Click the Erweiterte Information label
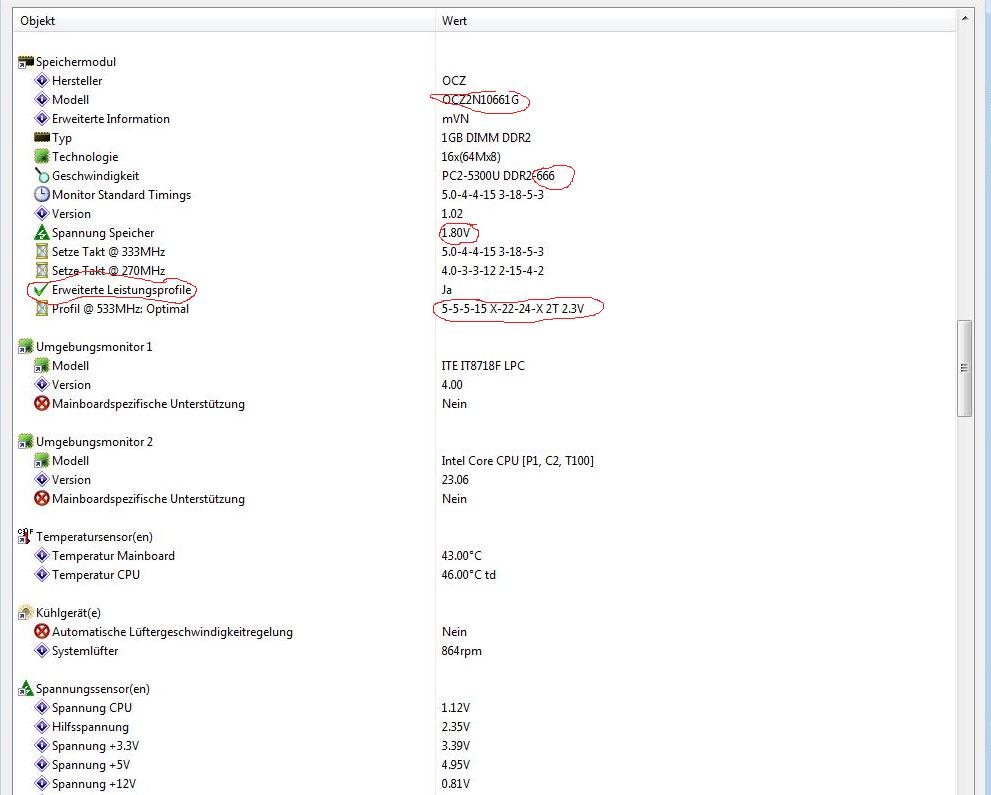991x795 pixels. pyautogui.click(x=111, y=119)
